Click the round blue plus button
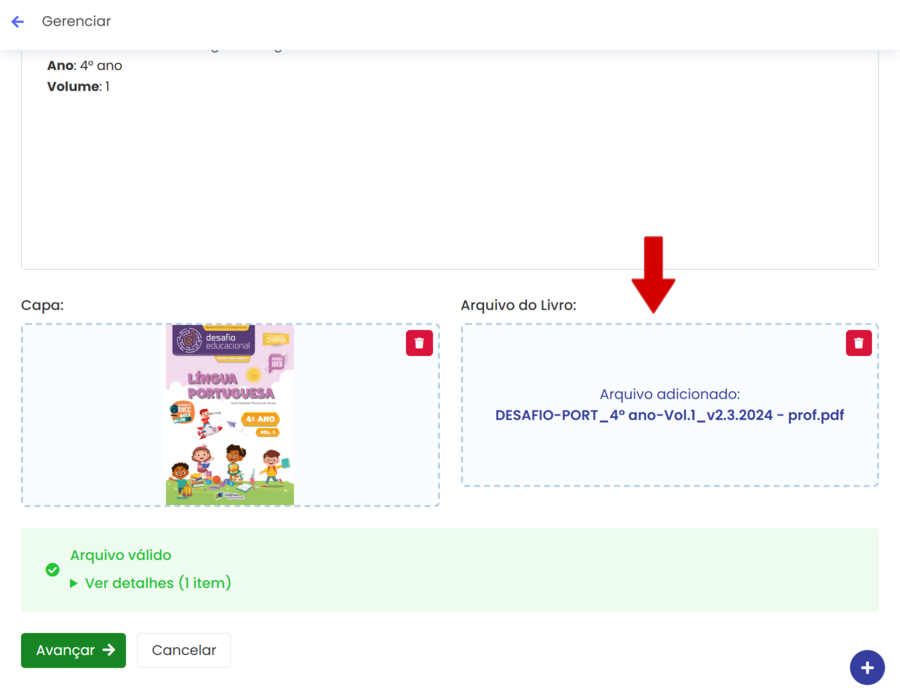The width and height of the screenshot is (900, 700). tap(866, 668)
